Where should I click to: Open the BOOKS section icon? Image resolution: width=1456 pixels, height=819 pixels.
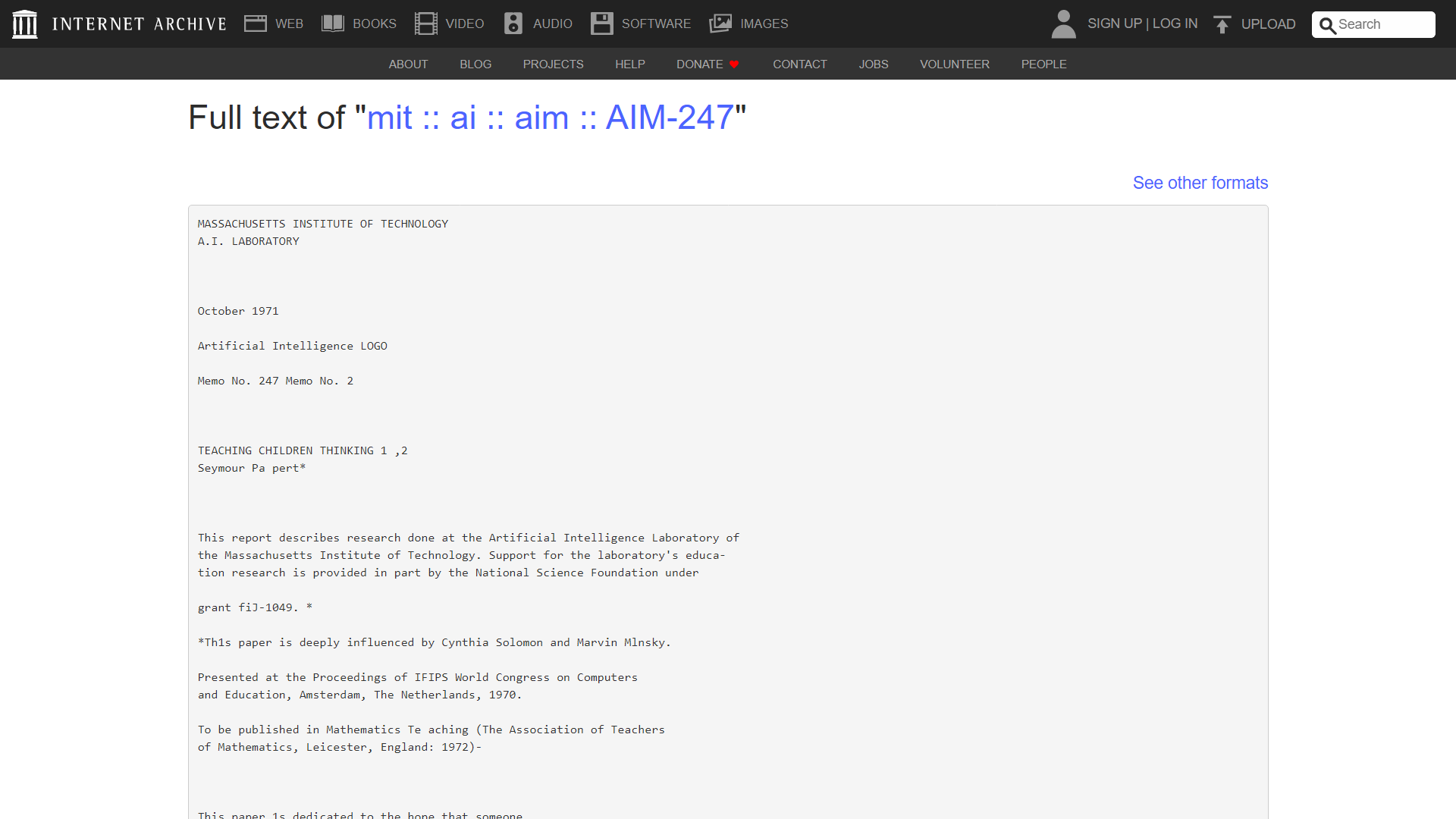point(332,23)
